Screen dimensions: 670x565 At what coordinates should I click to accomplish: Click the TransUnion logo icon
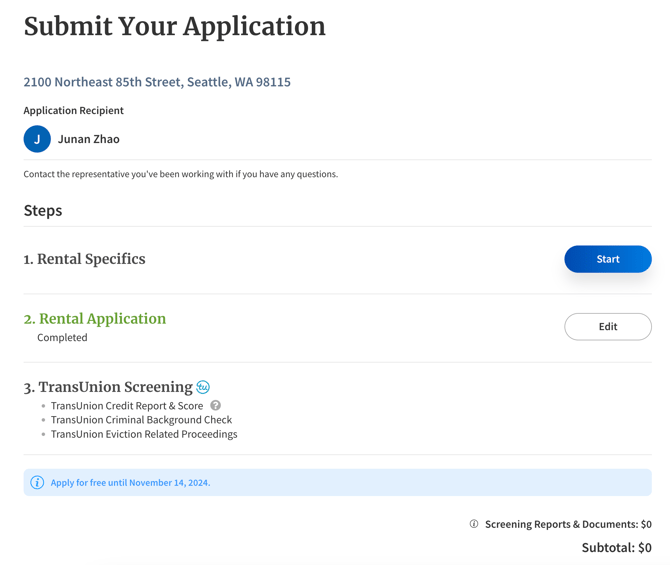203,387
